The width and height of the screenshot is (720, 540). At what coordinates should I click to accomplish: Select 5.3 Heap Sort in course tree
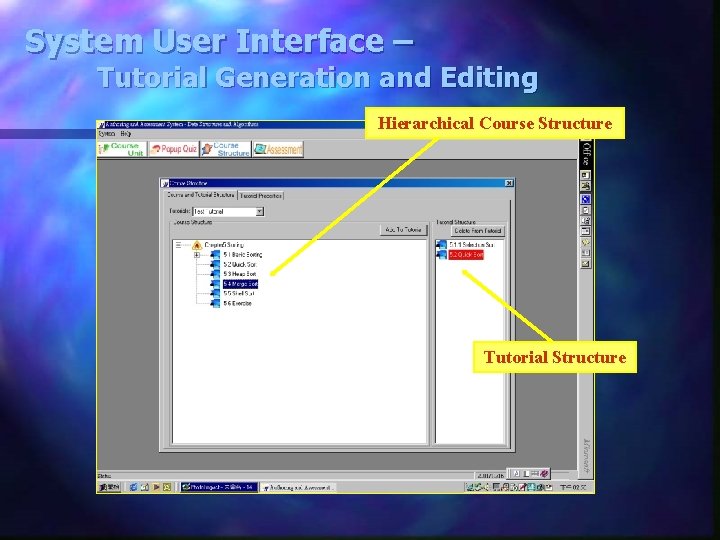[x=240, y=274]
